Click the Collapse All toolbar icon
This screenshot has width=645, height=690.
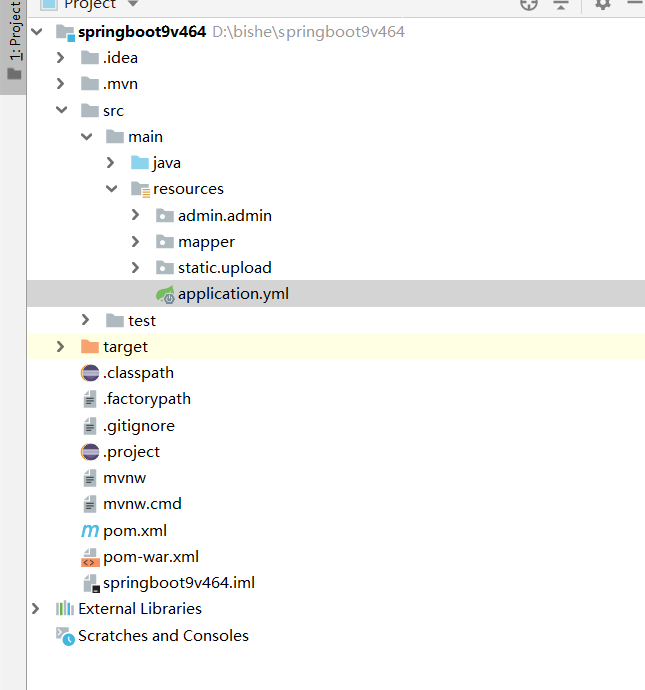tap(561, 4)
